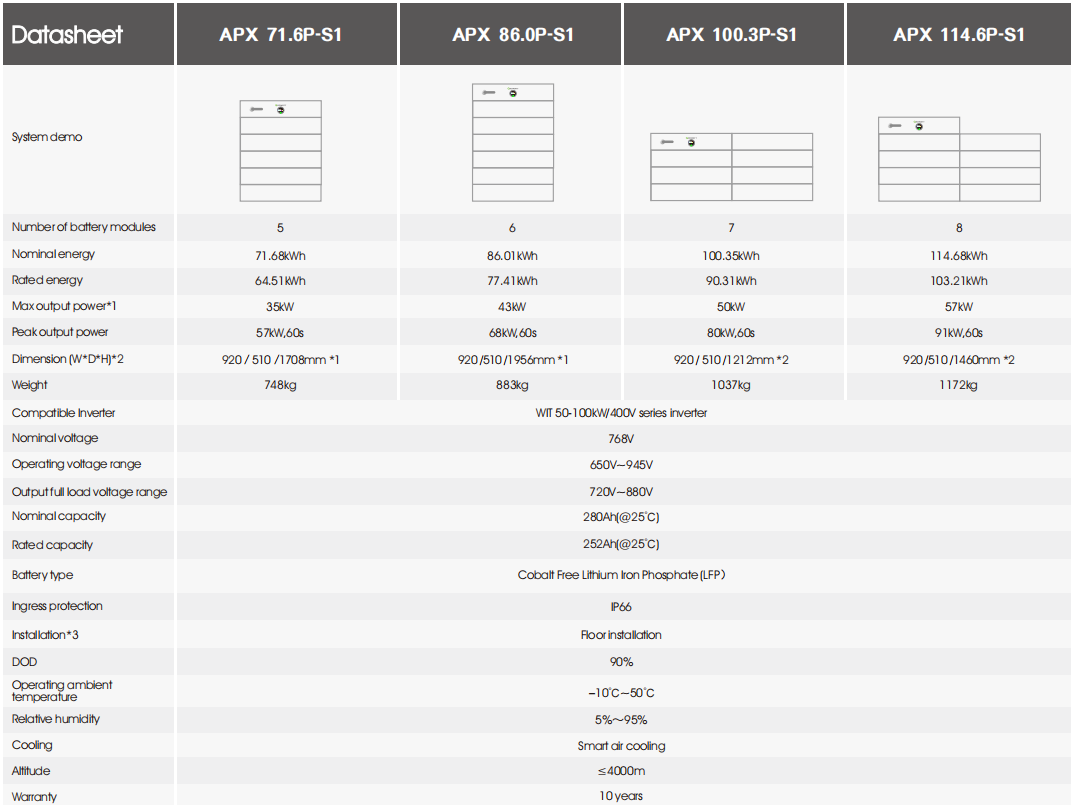Click the 80kW,60s peak output value
The image size is (1075, 805).
pyautogui.click(x=731, y=333)
